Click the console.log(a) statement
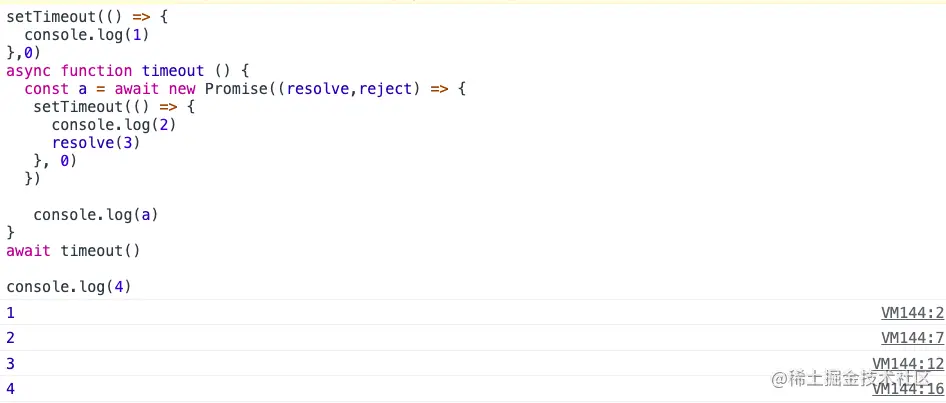946x403 pixels. 95,214
